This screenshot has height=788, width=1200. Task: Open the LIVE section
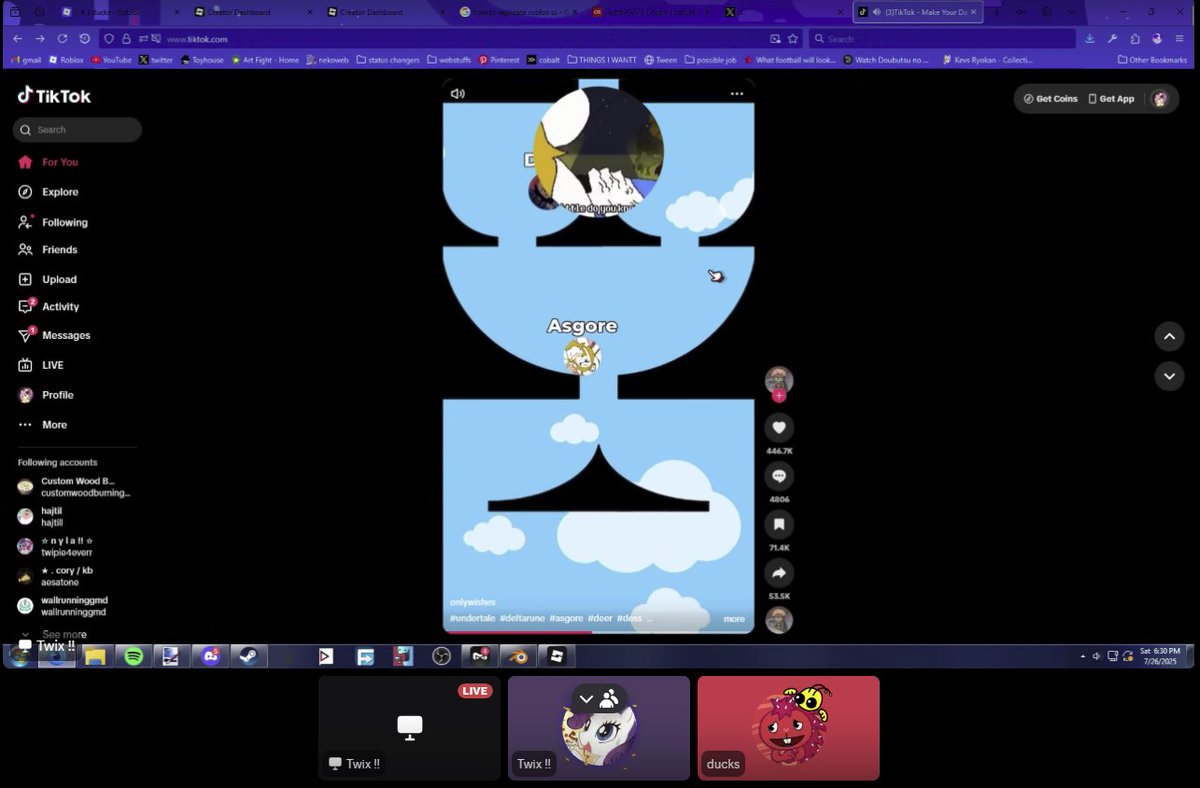(41, 366)
